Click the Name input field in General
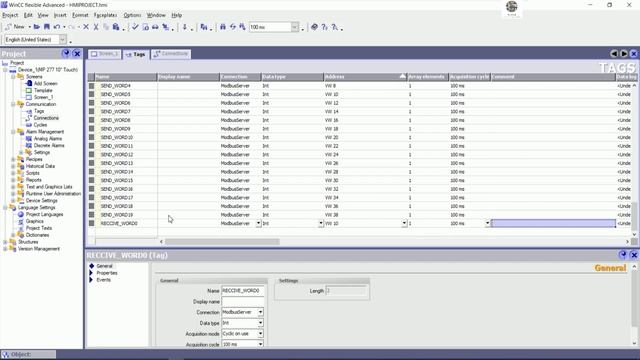The width and height of the screenshot is (640, 360). coord(243,291)
